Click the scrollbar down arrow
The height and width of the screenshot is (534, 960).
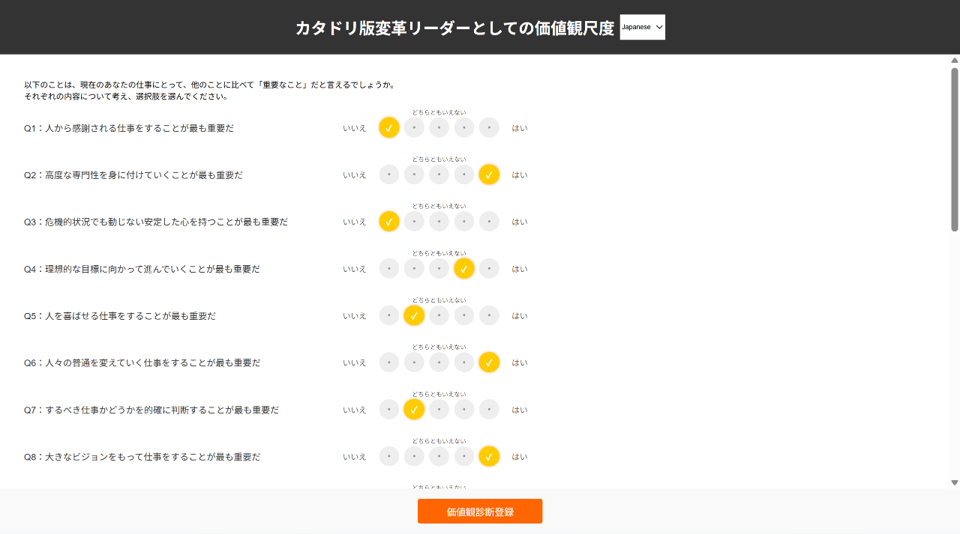point(954,483)
